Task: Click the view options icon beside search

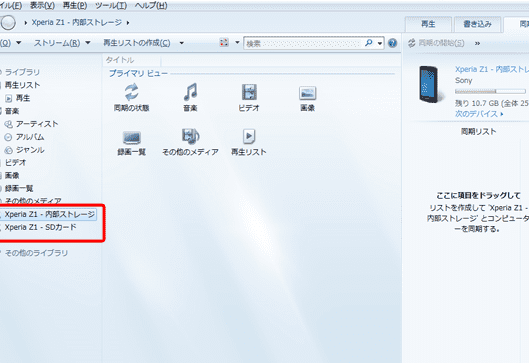Action: (x=224, y=43)
